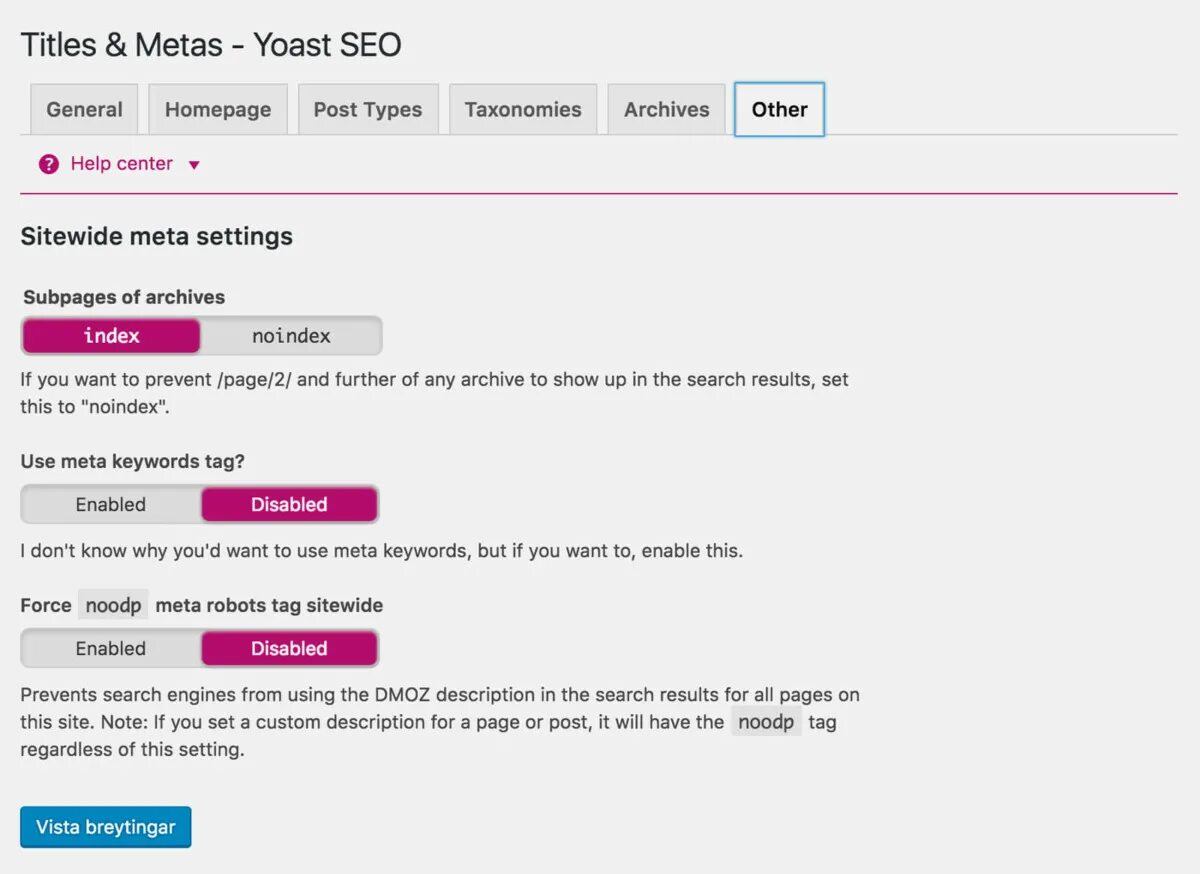Switch to the General tab
Viewport: 1200px width, 874px height.
(84, 110)
